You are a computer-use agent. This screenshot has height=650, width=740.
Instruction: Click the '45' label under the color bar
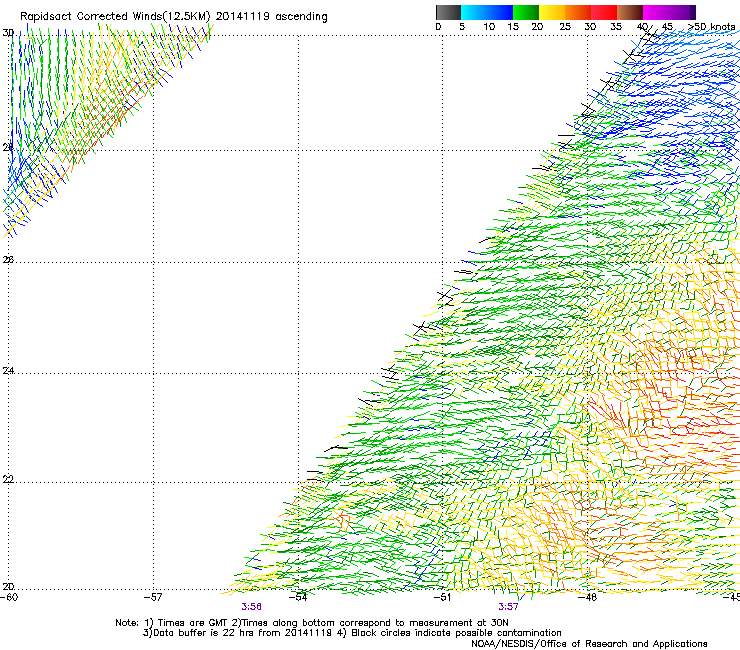click(x=667, y=26)
